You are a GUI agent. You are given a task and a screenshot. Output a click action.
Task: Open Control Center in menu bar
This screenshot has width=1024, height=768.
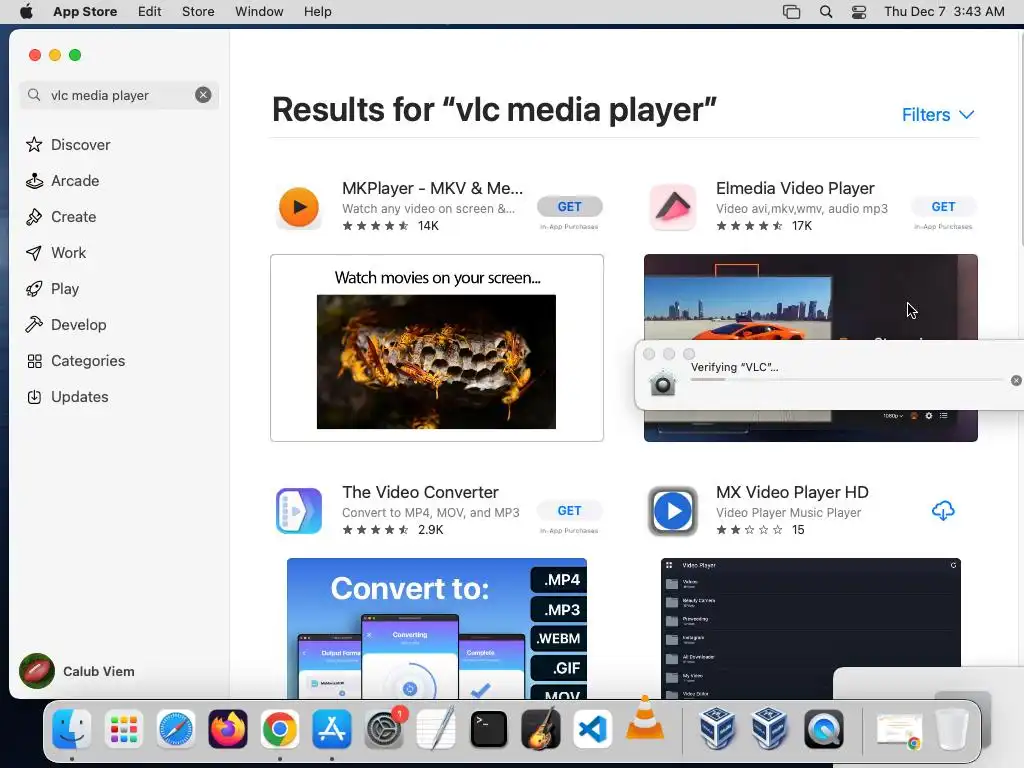pos(859,12)
